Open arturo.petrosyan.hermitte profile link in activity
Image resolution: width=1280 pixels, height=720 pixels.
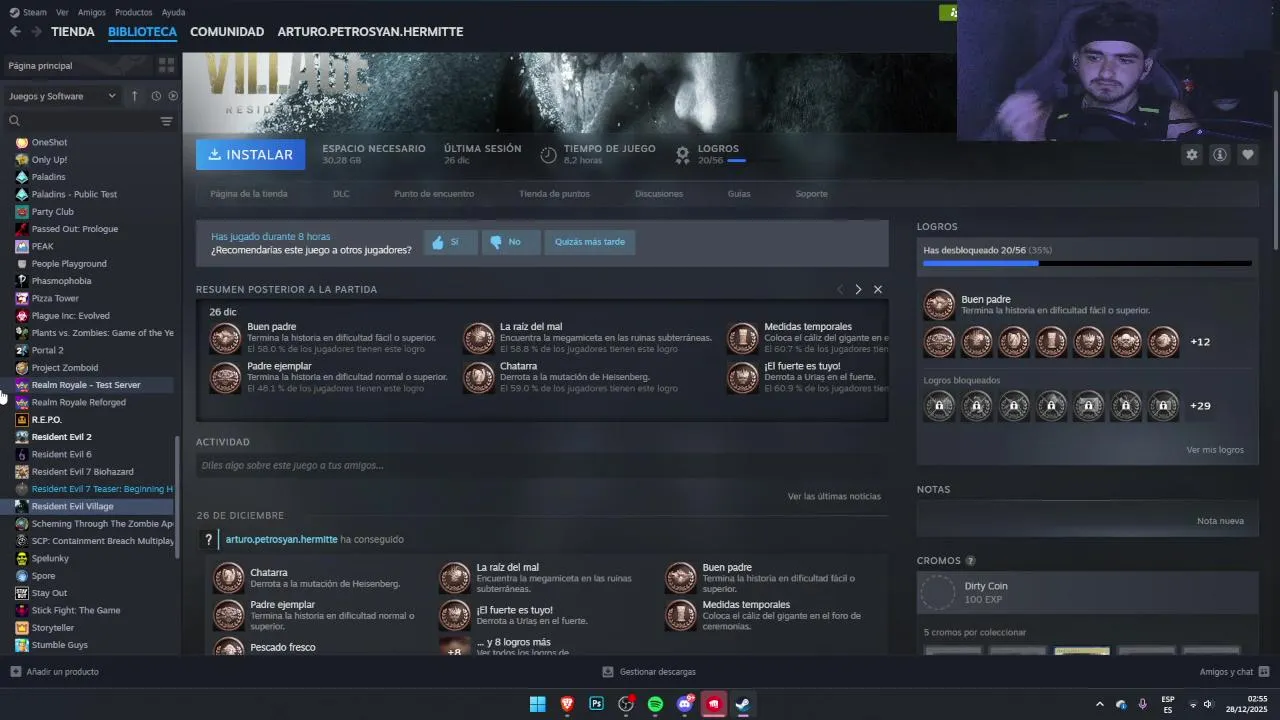tap(281, 540)
